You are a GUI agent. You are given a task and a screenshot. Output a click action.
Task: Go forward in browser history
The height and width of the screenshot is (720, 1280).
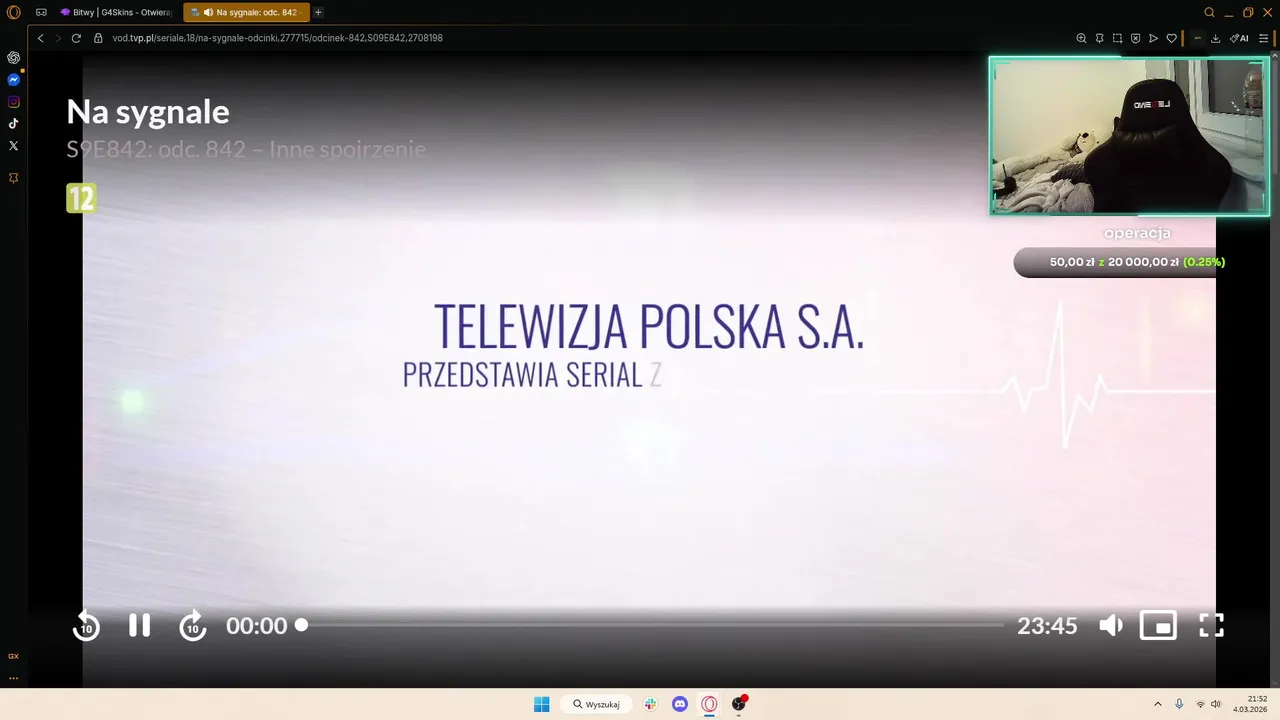(58, 38)
